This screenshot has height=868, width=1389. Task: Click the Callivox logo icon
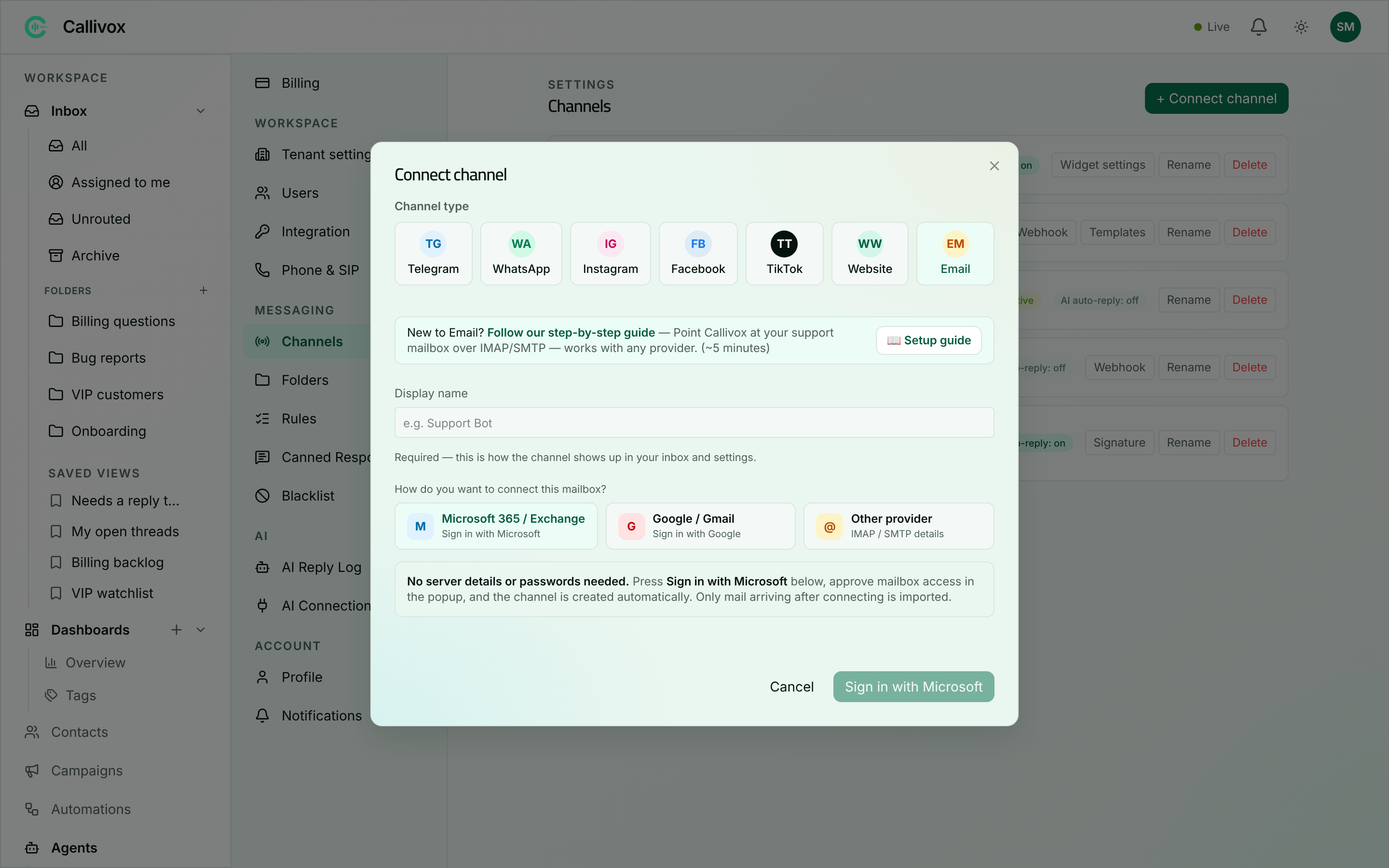pyautogui.click(x=36, y=27)
